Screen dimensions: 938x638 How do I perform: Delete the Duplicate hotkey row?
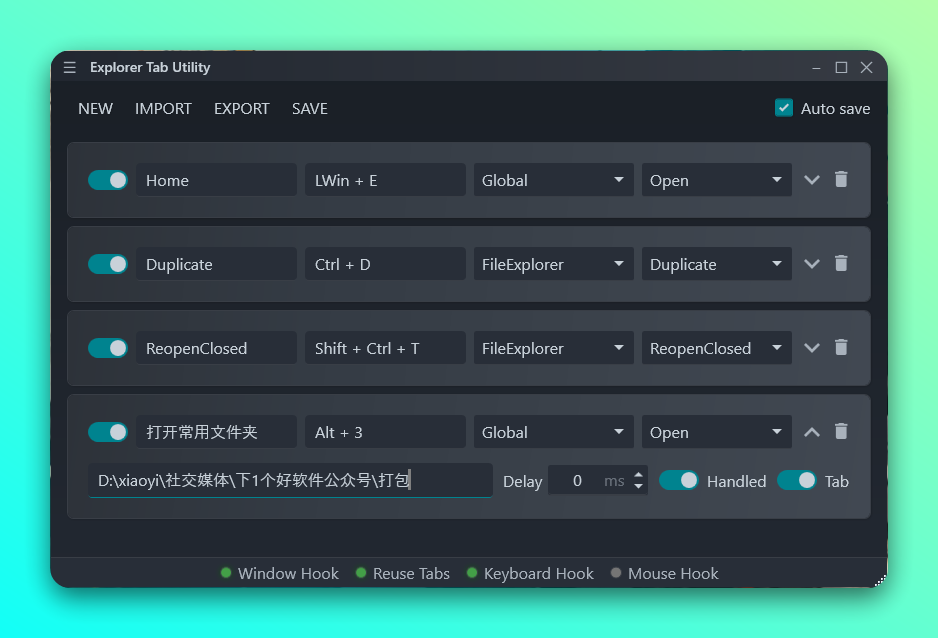[841, 264]
